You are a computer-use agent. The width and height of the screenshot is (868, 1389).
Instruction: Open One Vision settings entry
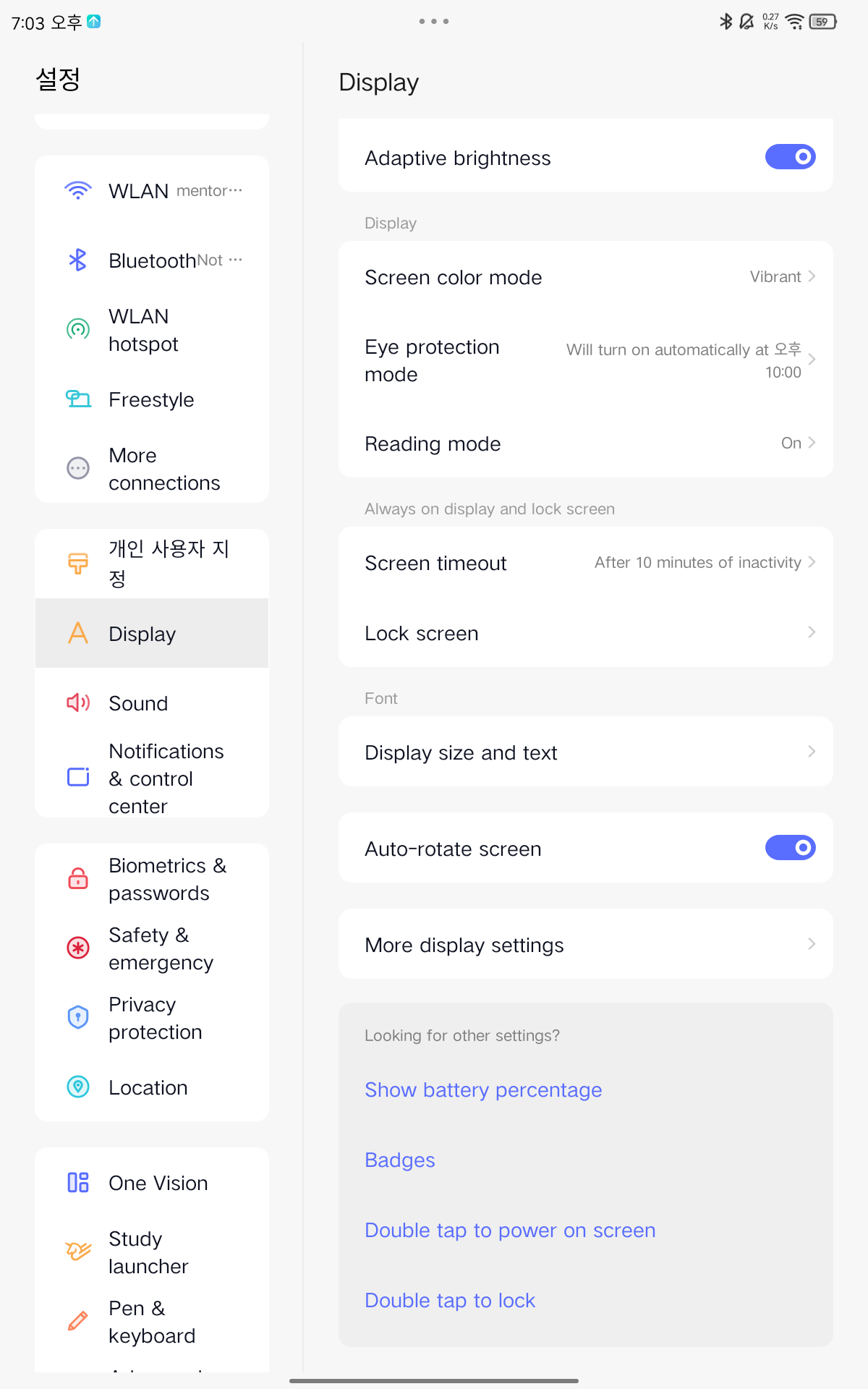158,1182
